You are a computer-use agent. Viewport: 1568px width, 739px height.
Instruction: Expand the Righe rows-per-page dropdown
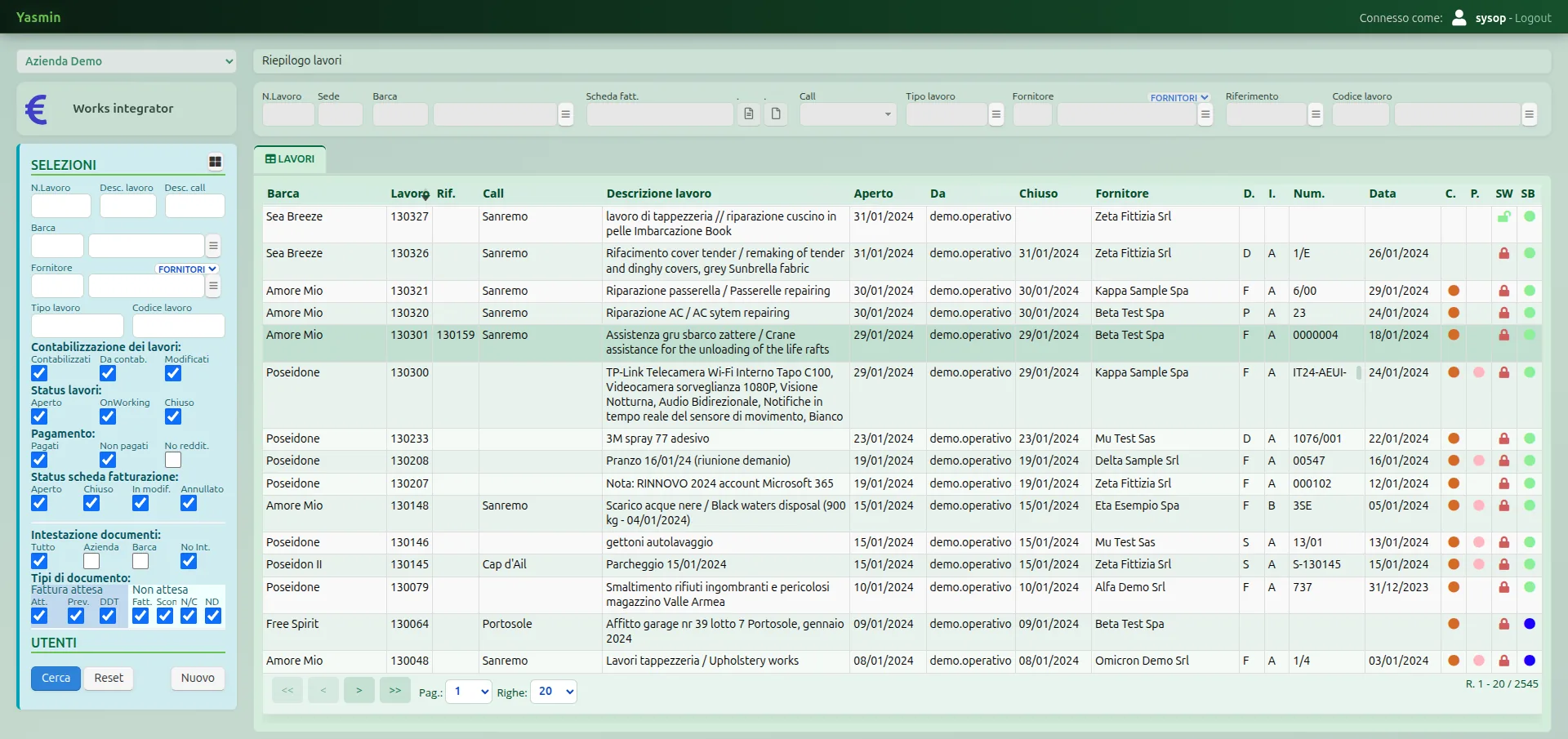[x=554, y=692]
